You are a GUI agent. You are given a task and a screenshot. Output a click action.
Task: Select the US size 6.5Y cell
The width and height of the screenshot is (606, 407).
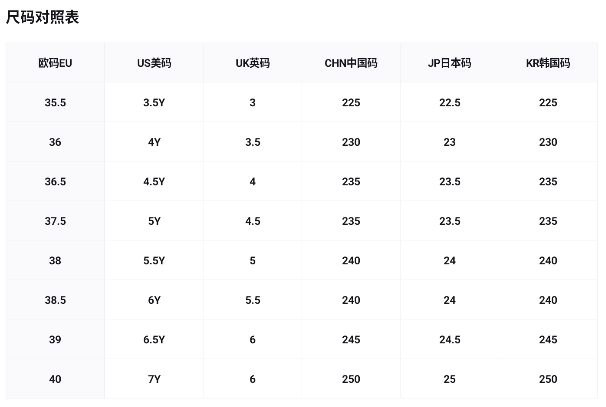[x=154, y=339]
